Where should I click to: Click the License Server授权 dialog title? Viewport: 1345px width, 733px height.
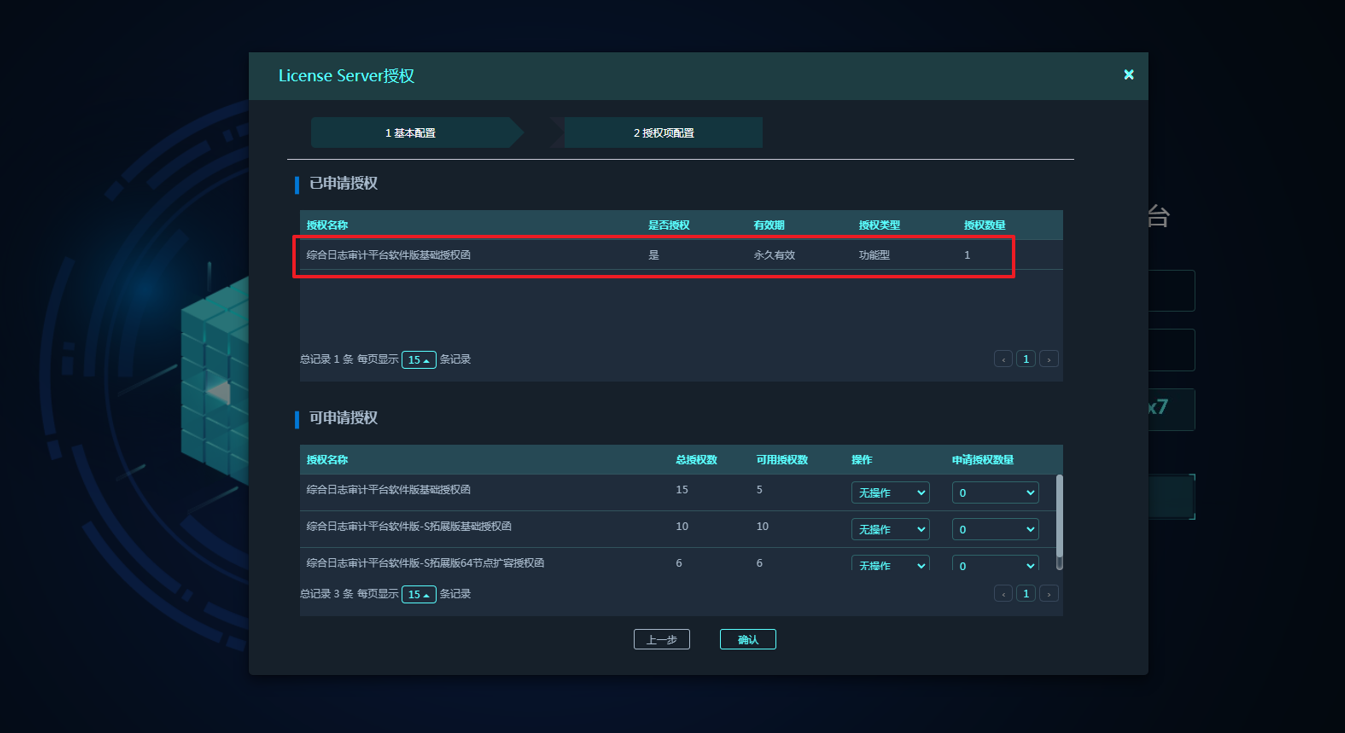point(346,76)
